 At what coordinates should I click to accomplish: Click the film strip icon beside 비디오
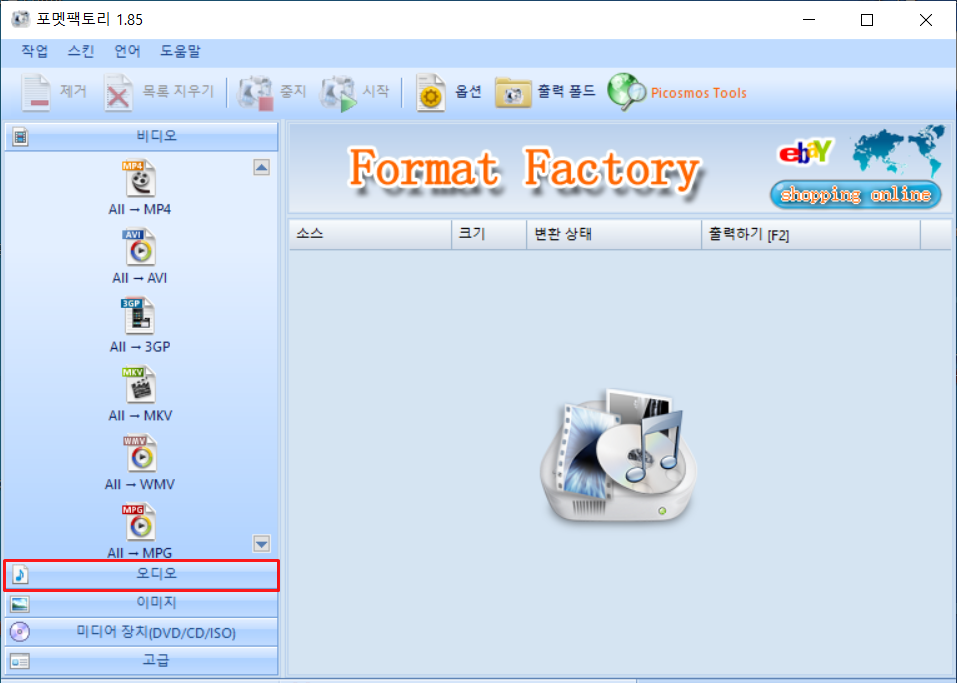(x=20, y=137)
